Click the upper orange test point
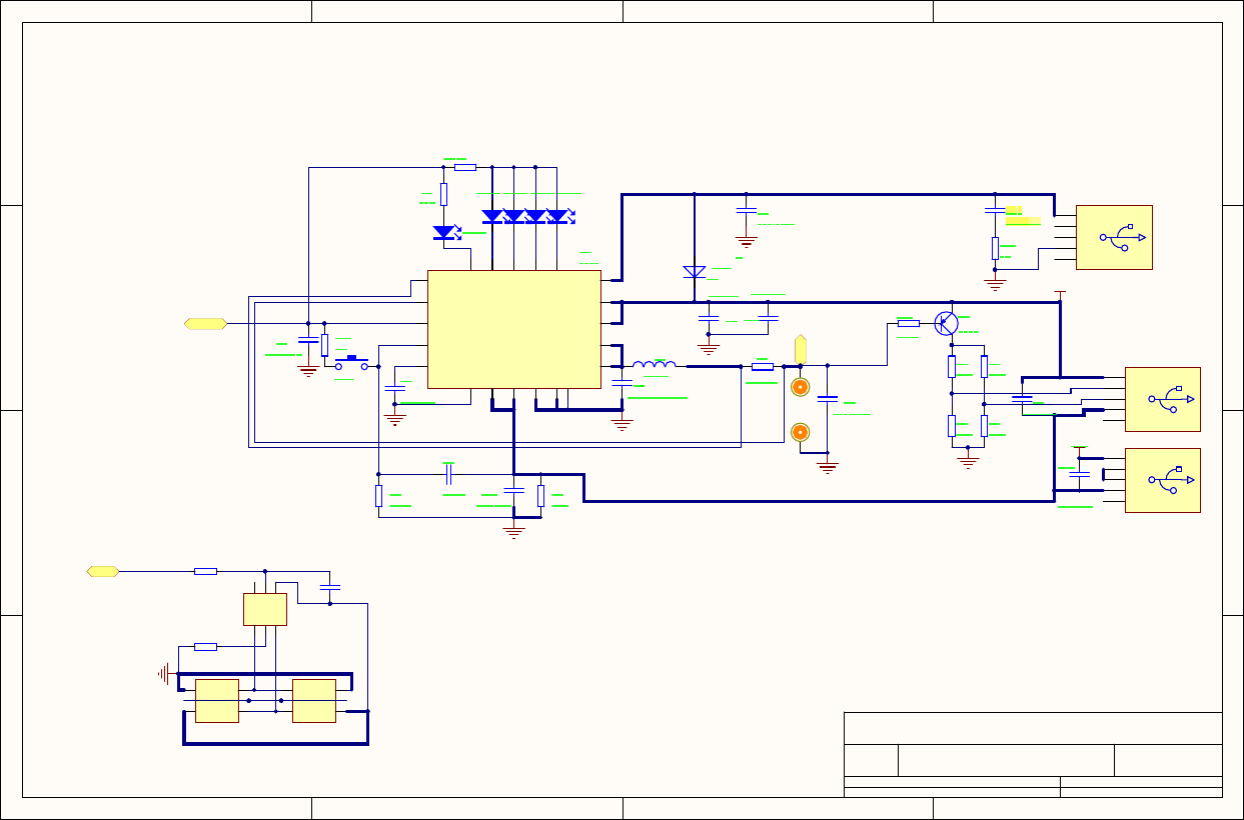 pyautogui.click(x=800, y=387)
